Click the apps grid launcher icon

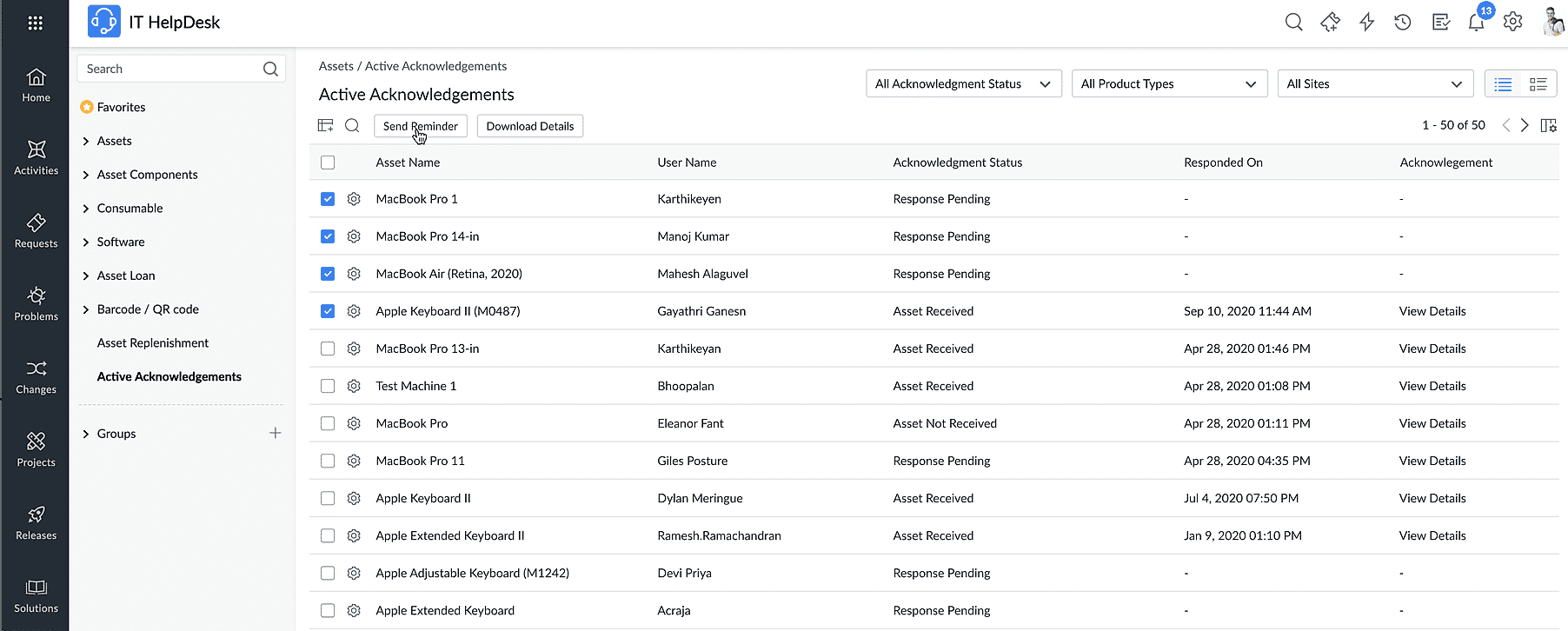pos(35,23)
